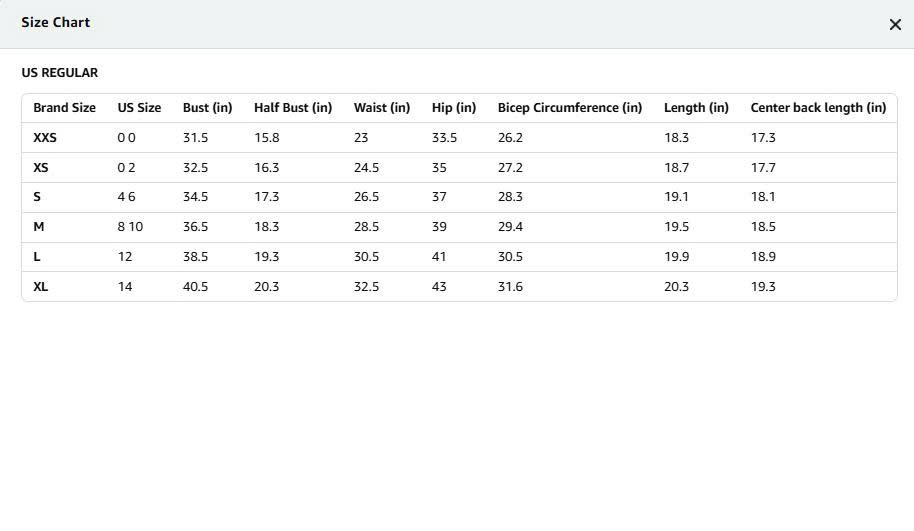Image resolution: width=914 pixels, height=531 pixels.
Task: Click the XXS brand size row
Action: (45, 138)
